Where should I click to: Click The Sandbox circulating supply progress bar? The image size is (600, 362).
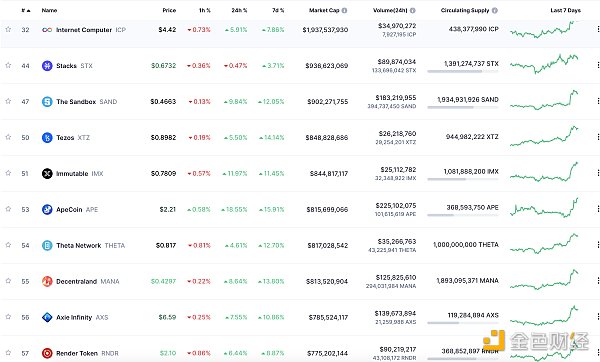click(x=463, y=108)
